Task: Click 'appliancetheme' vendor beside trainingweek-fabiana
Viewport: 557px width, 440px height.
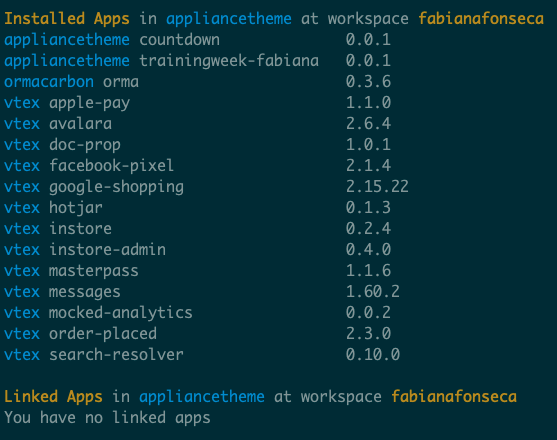Action: click(67, 61)
